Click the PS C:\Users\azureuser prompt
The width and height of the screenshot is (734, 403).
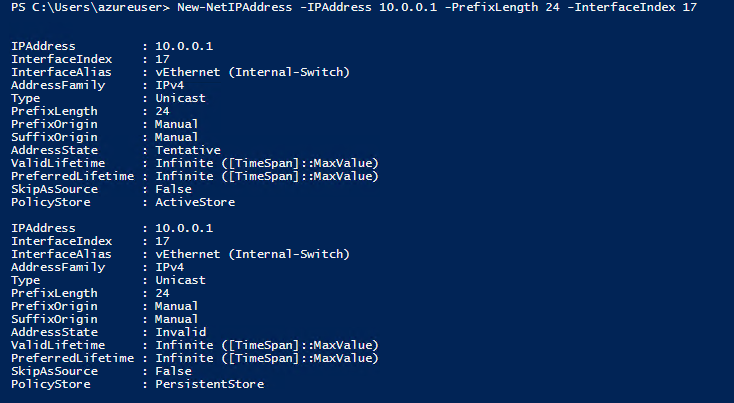(x=90, y=7)
